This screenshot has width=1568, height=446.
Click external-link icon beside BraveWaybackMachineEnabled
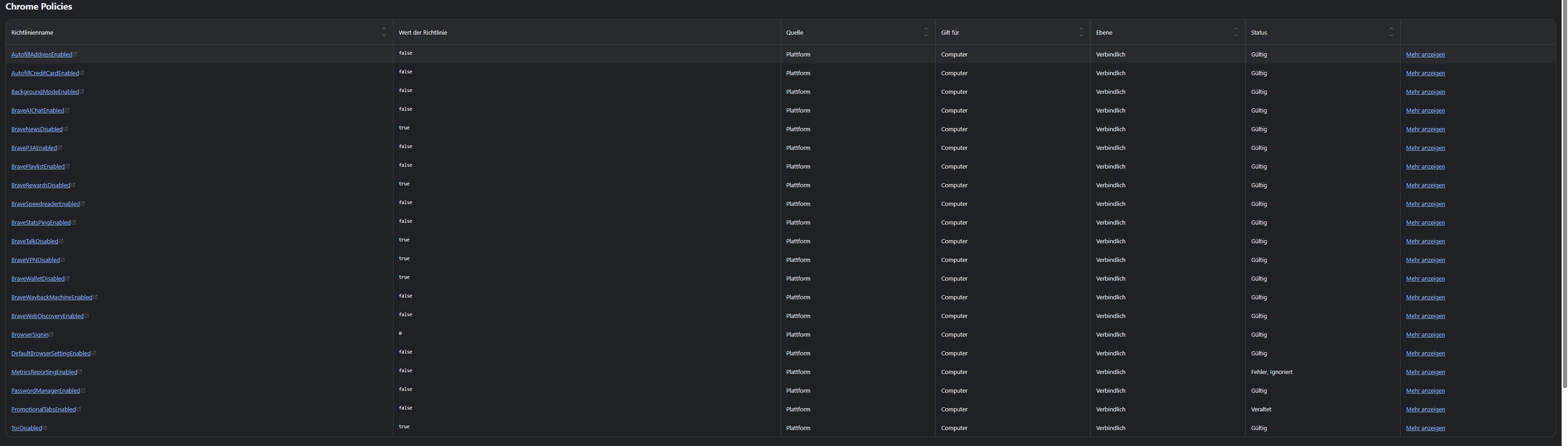pyautogui.click(x=96, y=297)
